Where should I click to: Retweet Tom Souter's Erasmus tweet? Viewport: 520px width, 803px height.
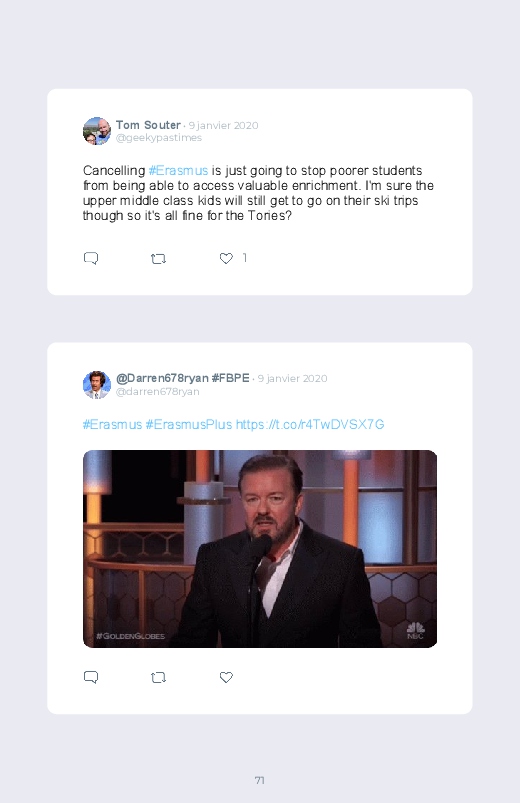[x=158, y=259]
